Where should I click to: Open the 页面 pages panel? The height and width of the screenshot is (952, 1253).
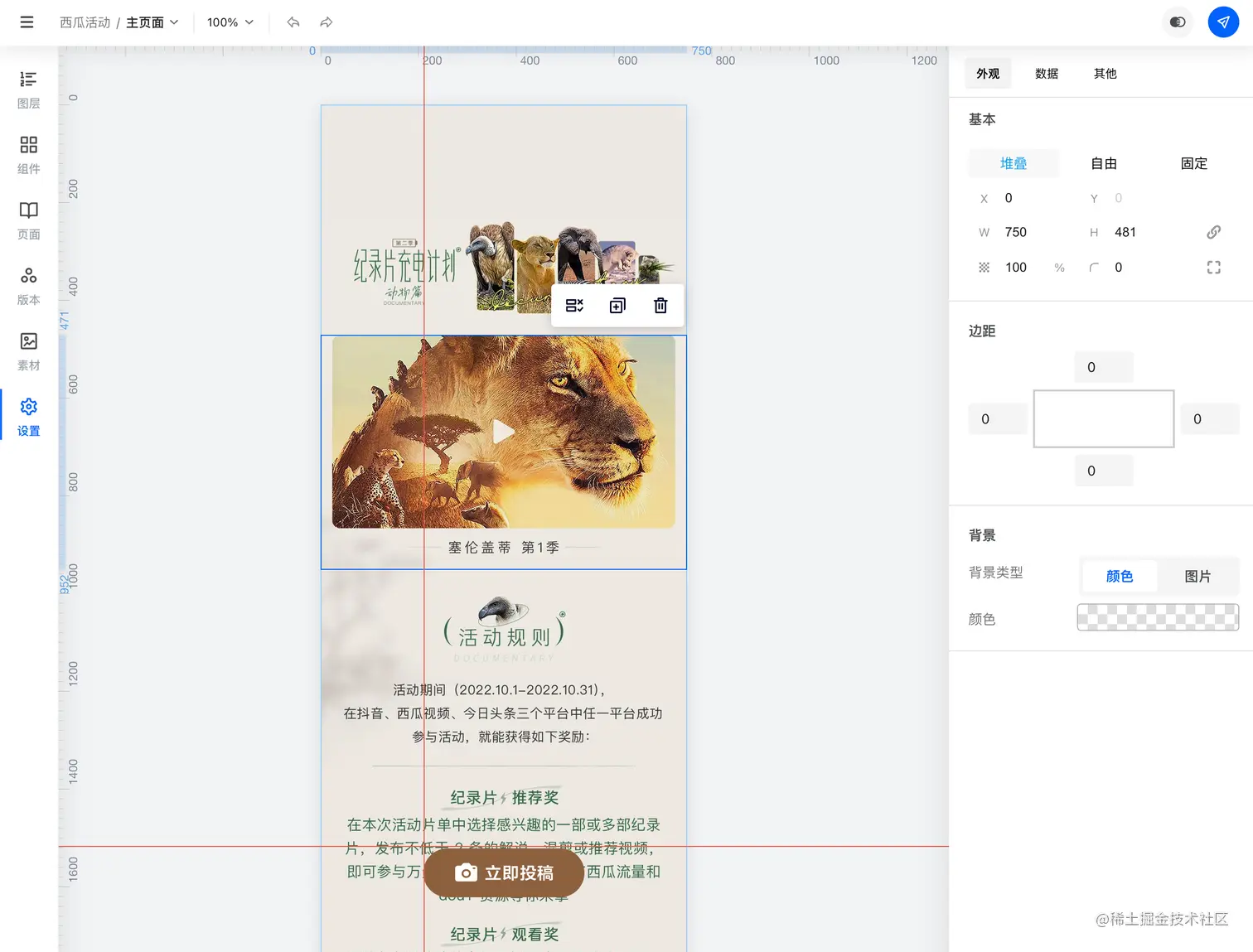[29, 221]
